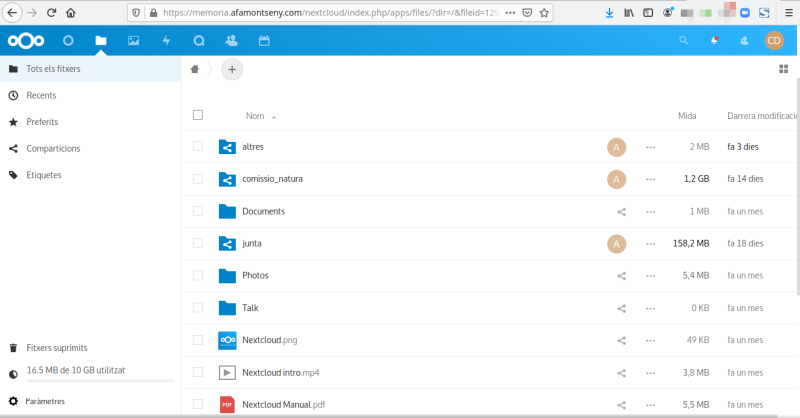Open the Talk app icon in header
800x418 pixels.
(x=199, y=41)
